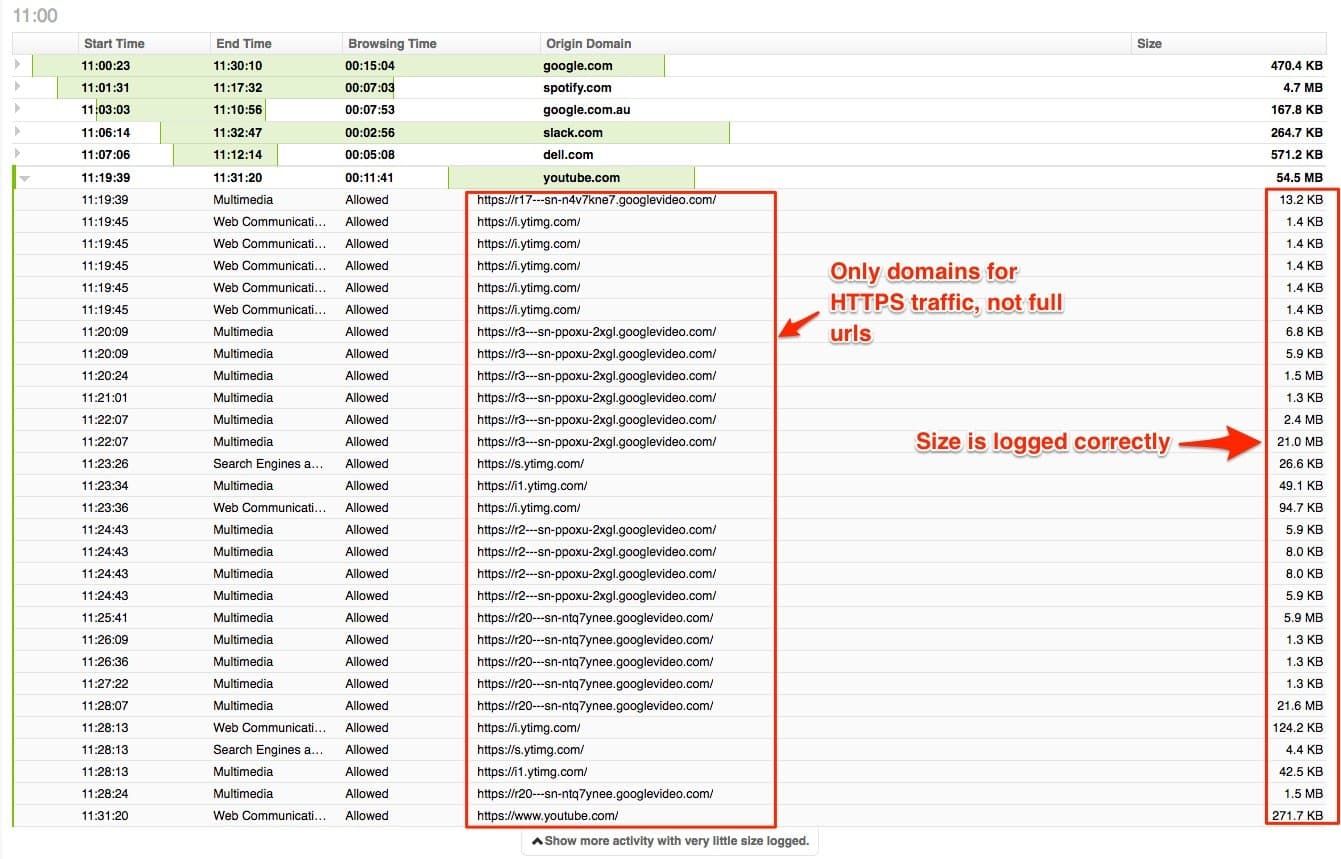Click the 11:31:20 Web Communication row time
Image resolution: width=1341 pixels, height=859 pixels.
click(x=105, y=816)
